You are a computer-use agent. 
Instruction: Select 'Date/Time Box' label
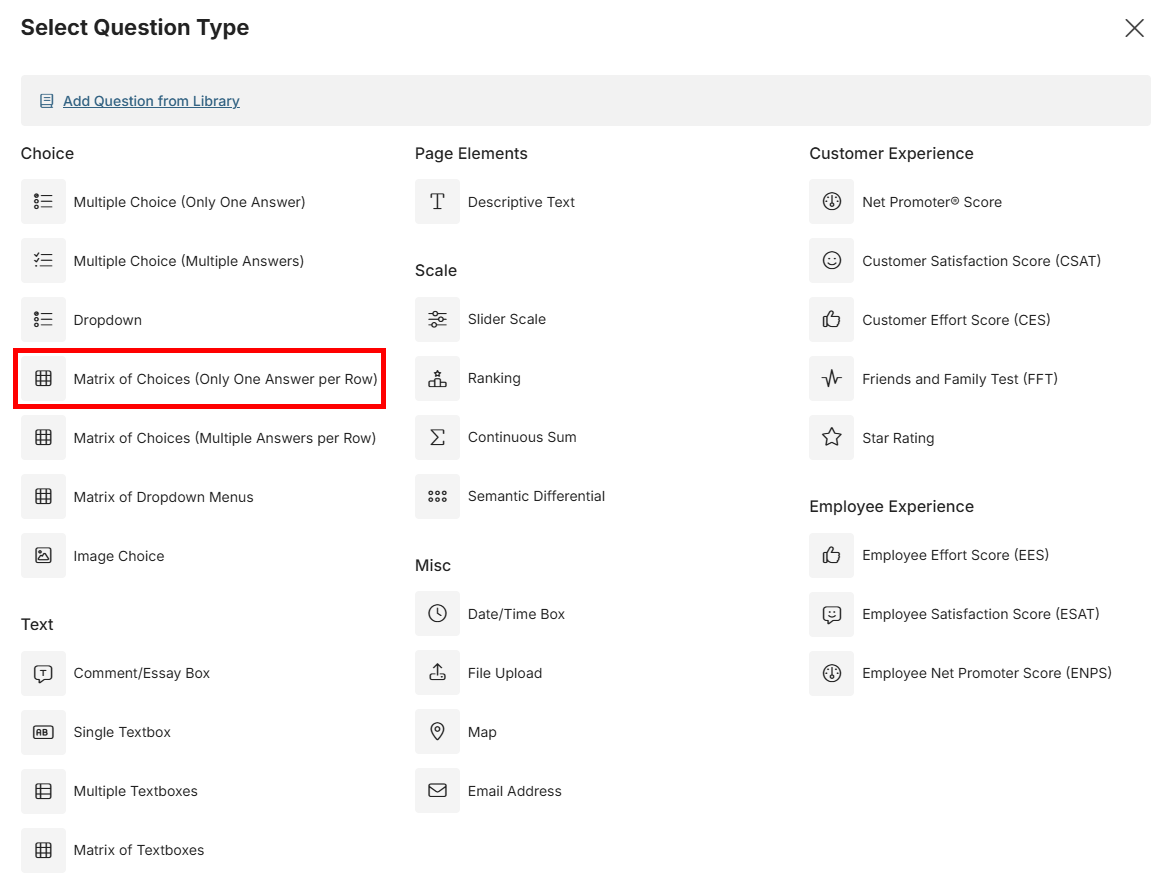click(x=516, y=614)
